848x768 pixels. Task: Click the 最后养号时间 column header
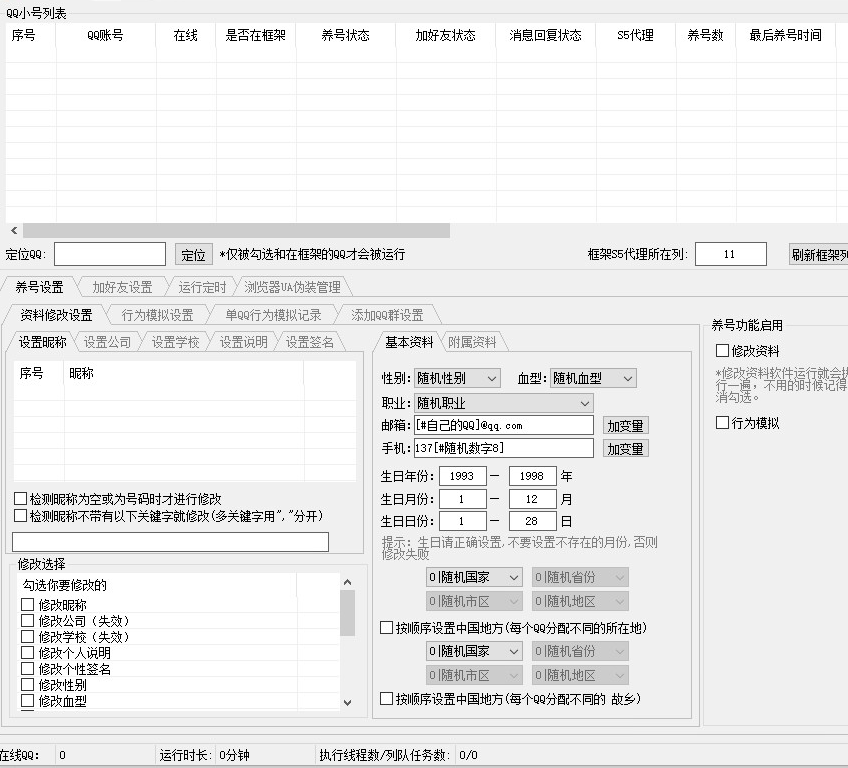point(786,36)
